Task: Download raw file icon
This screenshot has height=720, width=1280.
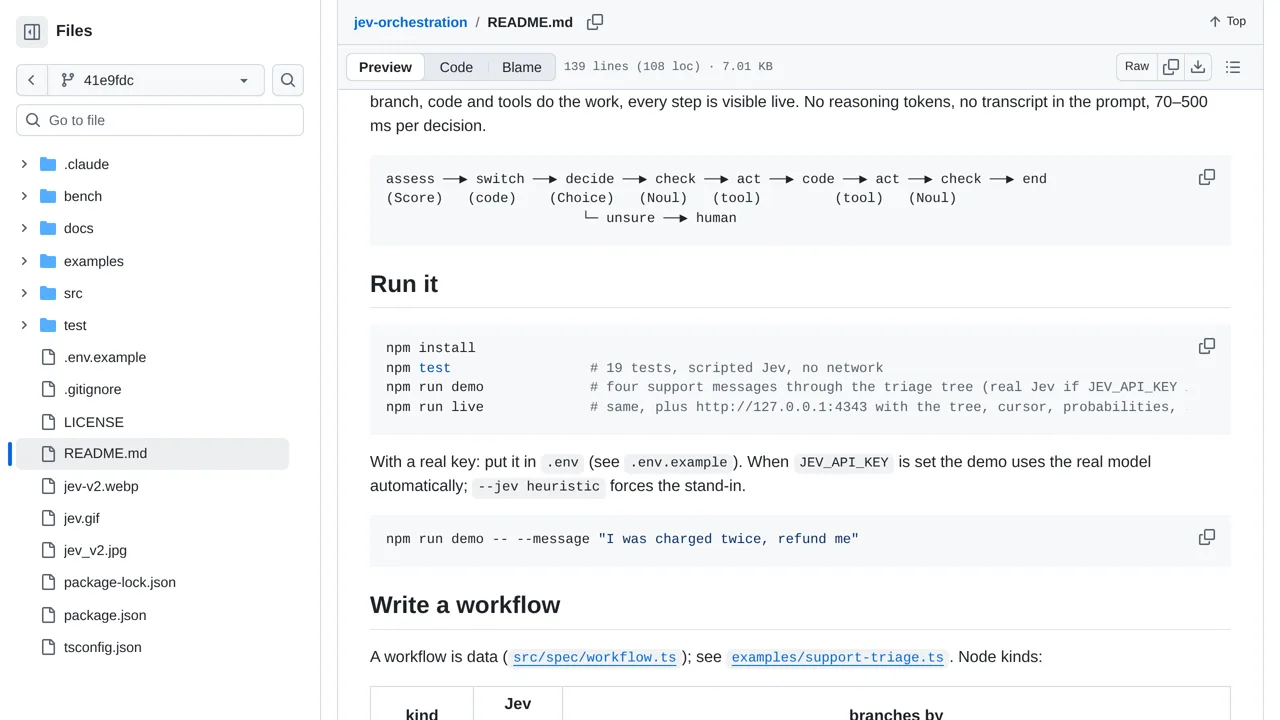Action: [x=1198, y=67]
